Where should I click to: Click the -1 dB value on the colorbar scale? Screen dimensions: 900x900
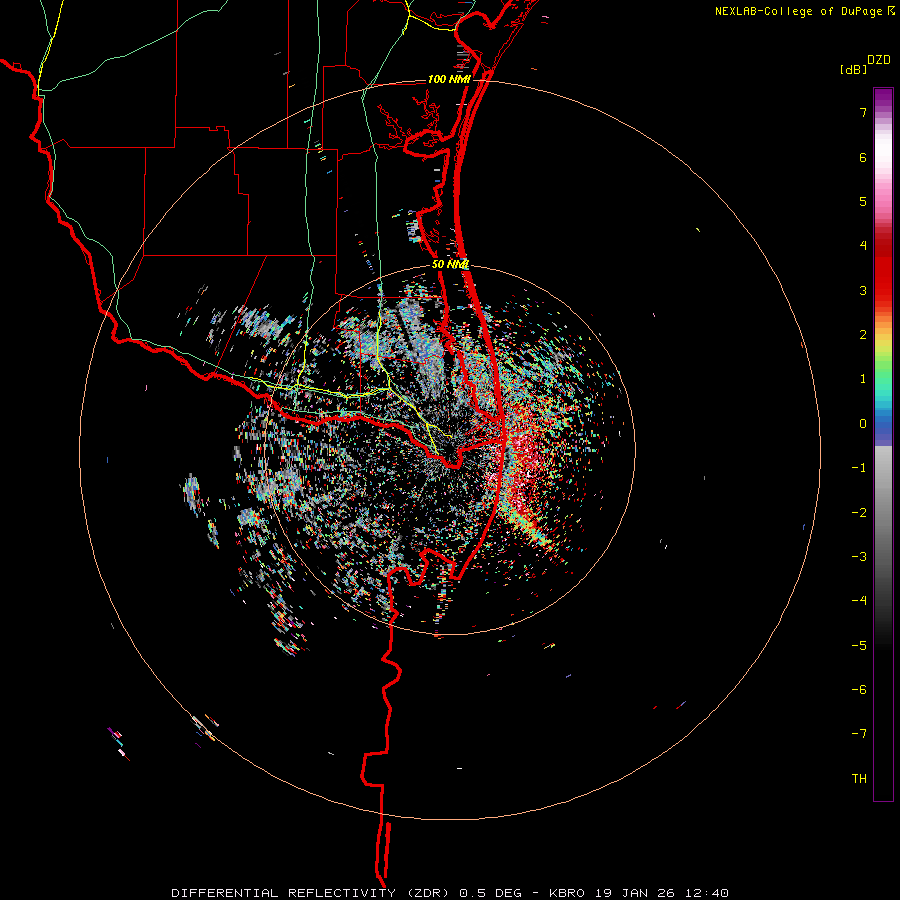tap(859, 468)
